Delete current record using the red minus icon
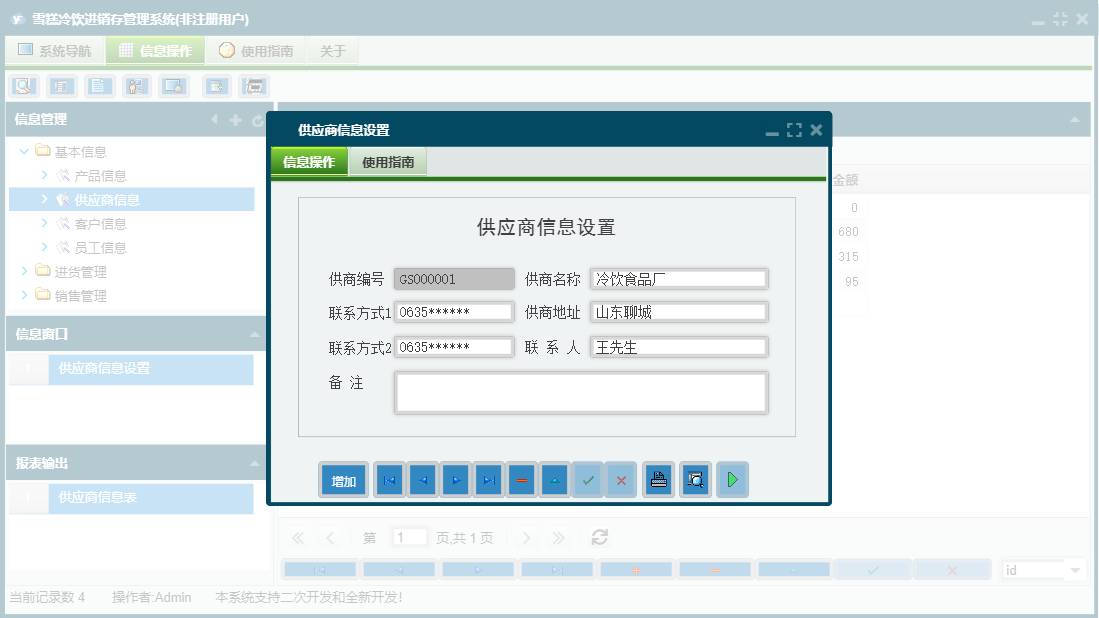1099x618 pixels. 522,479
